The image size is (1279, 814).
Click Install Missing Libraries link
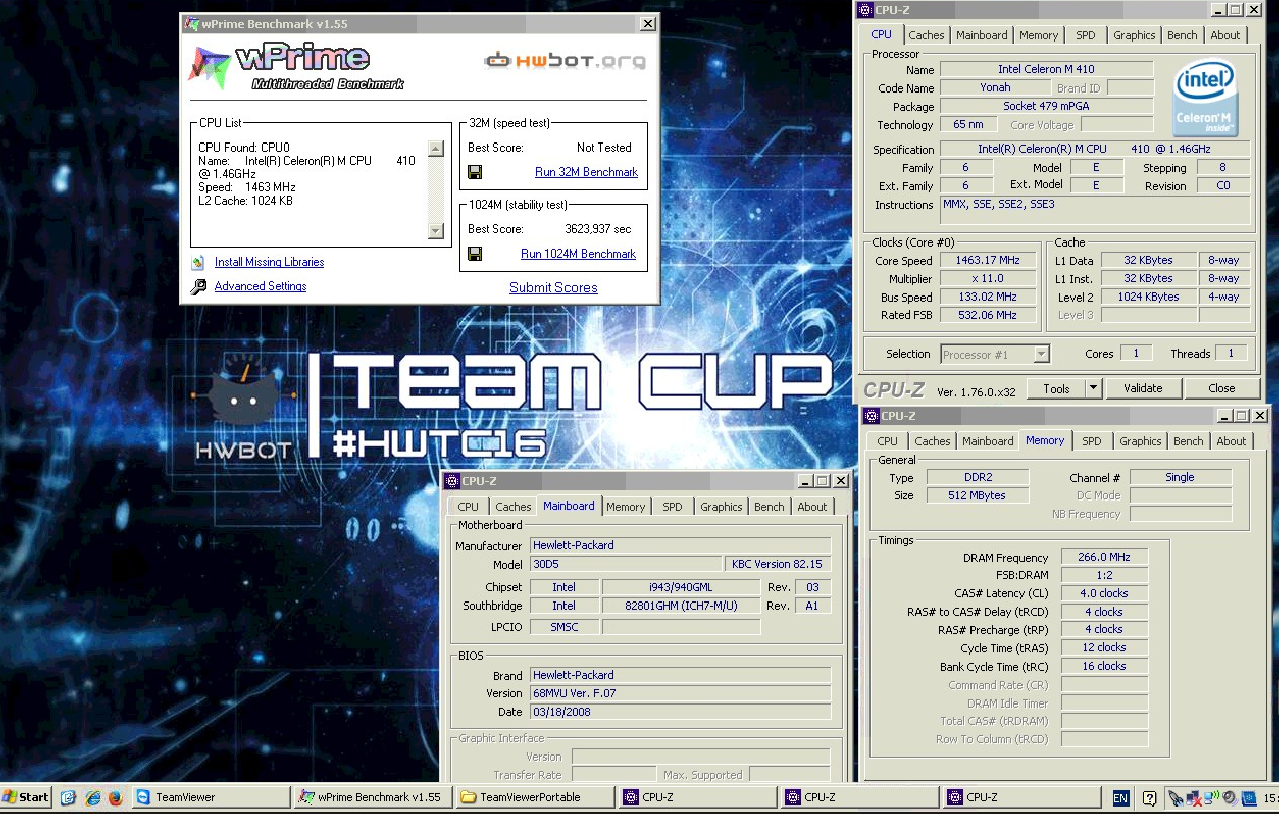[269, 262]
